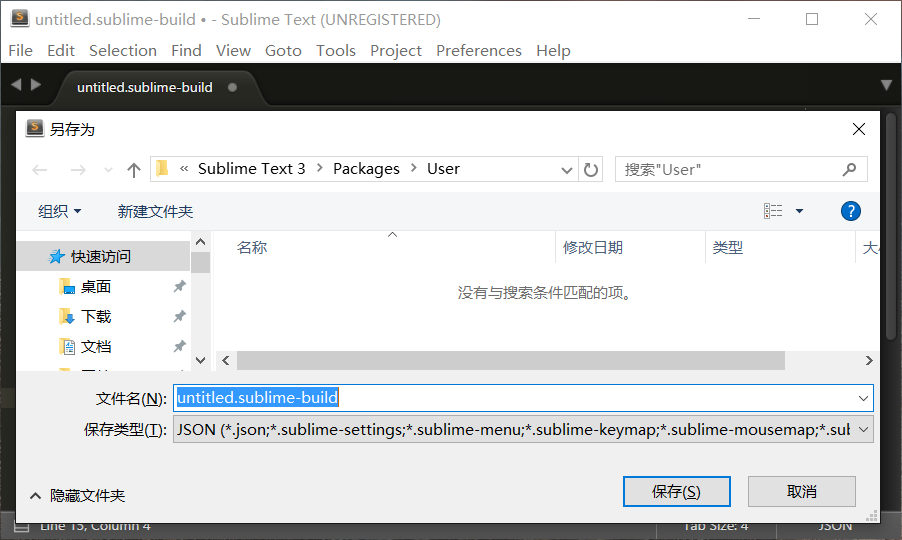Viewport: 902px width, 540px height.
Task: Open 下载 folder in navigation pane
Action: pyautogui.click(x=95, y=316)
